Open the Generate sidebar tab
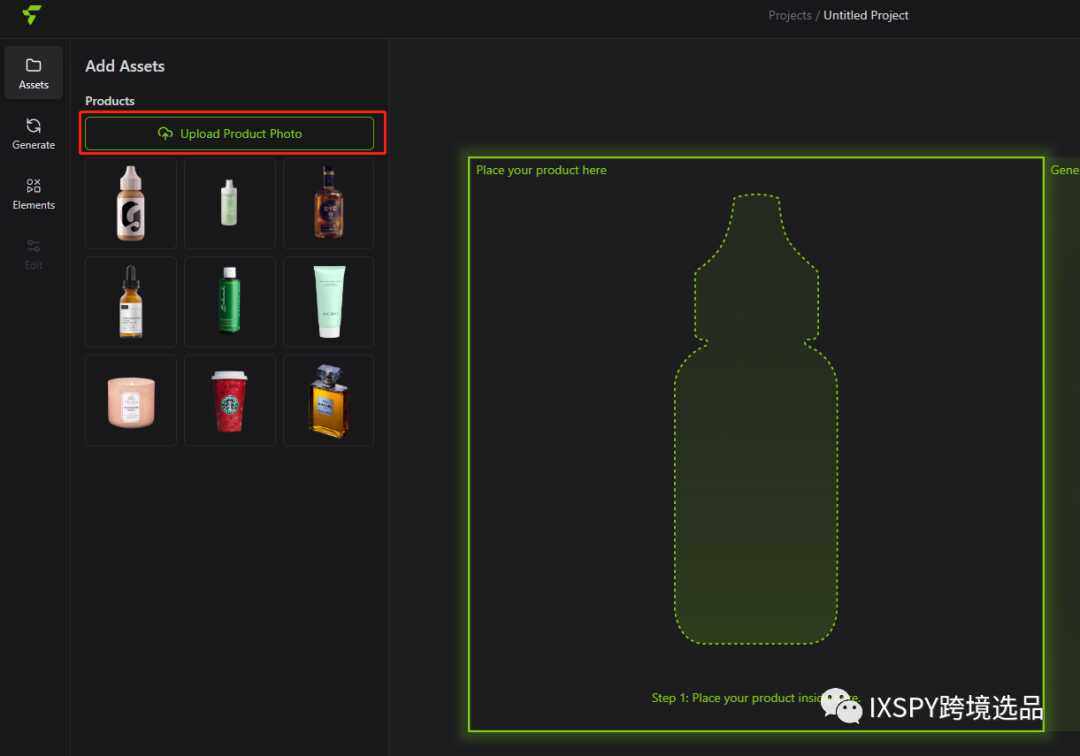This screenshot has height=756, width=1080. (33, 134)
